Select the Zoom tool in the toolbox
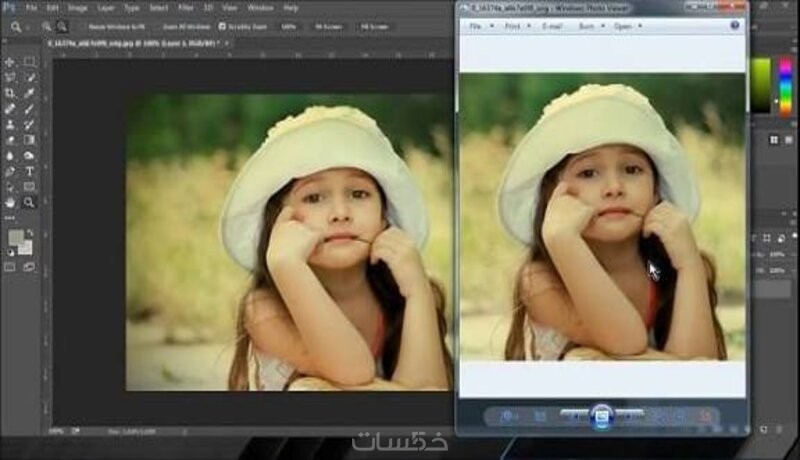Viewport: 800px width, 460px height. (x=29, y=202)
